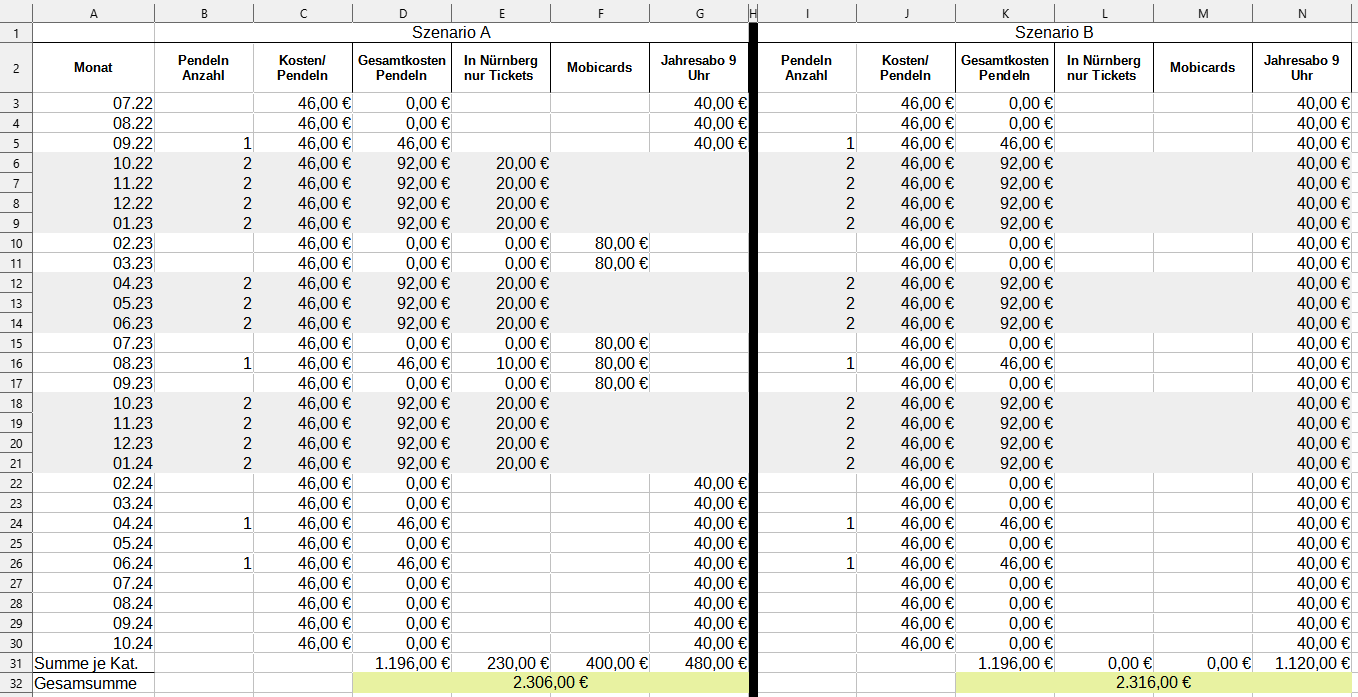This screenshot has width=1358, height=697.
Task: Click the 1.120,00 € sum cell
Action: (1302, 663)
